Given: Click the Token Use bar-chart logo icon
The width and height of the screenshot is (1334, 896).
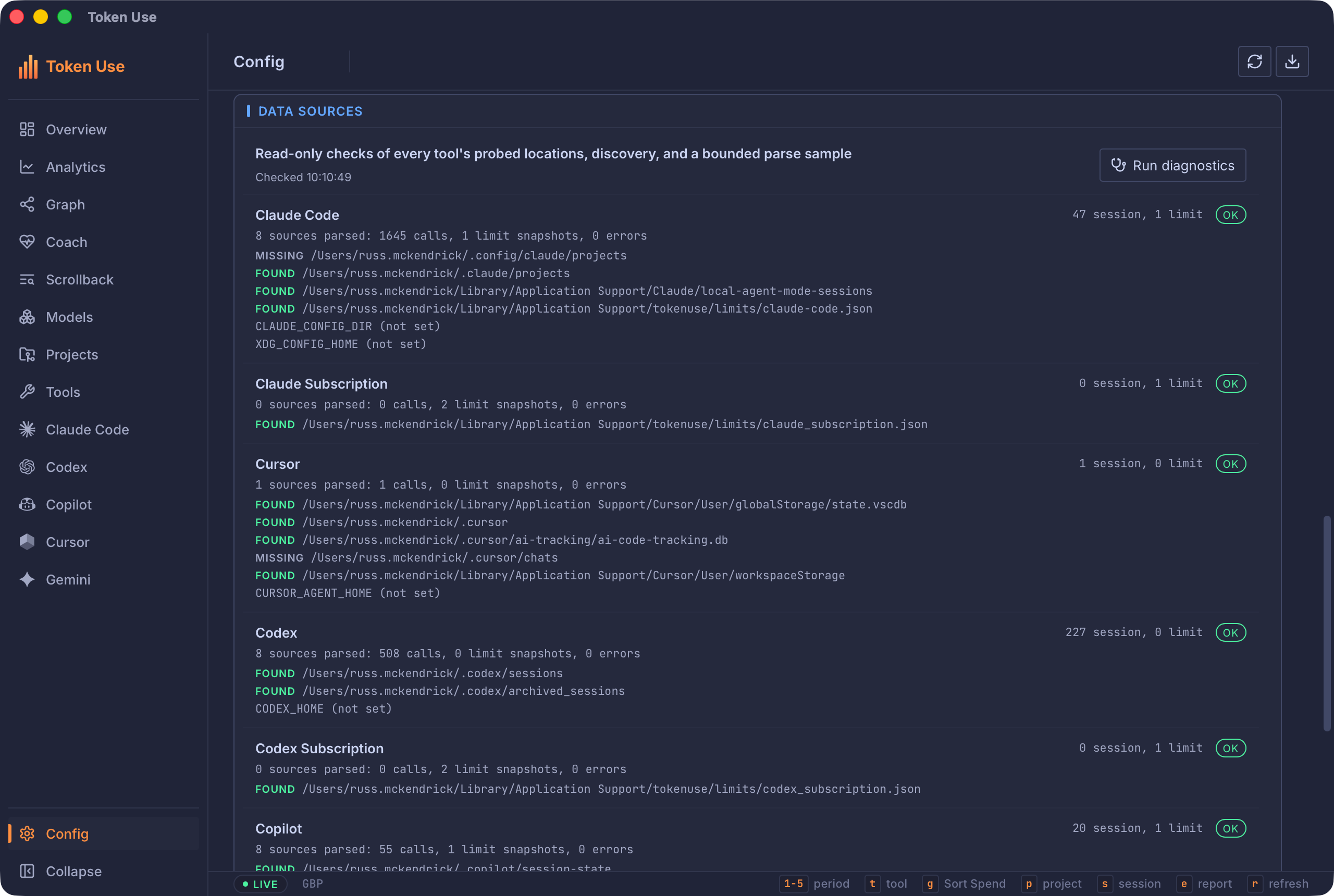Looking at the screenshot, I should 28,66.
